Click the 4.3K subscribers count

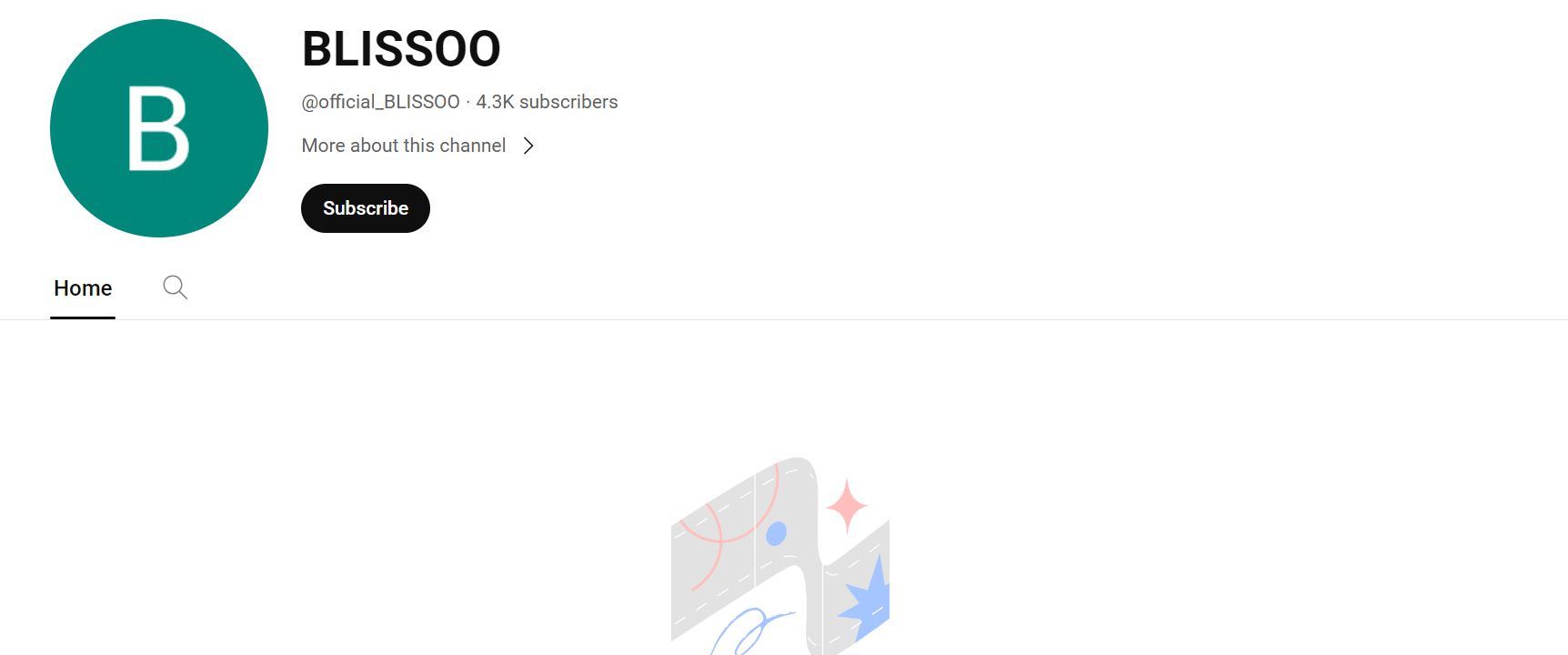point(547,102)
